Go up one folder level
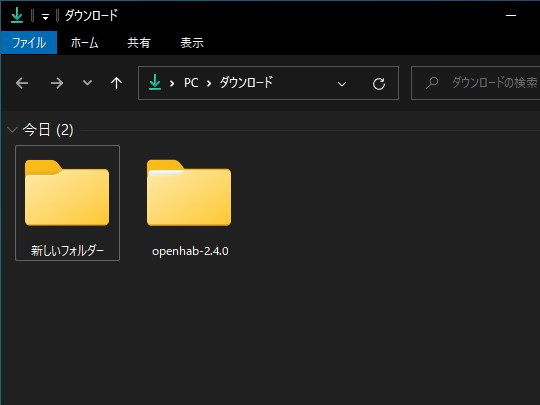540x405 pixels. click(116, 83)
